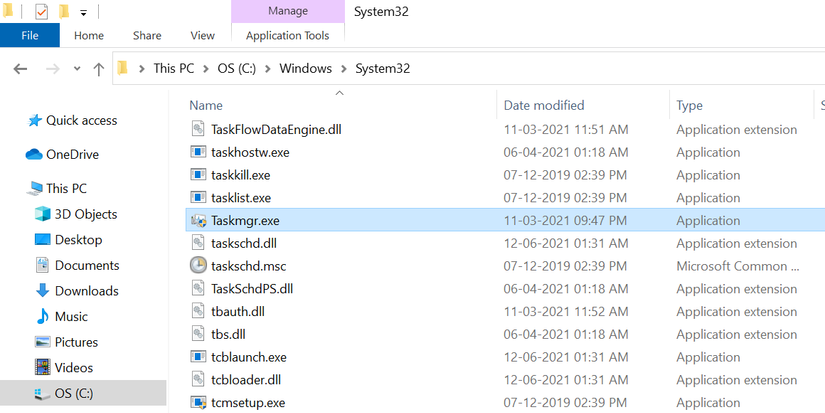
Task: Click the Music note icon
Action: coord(42,316)
